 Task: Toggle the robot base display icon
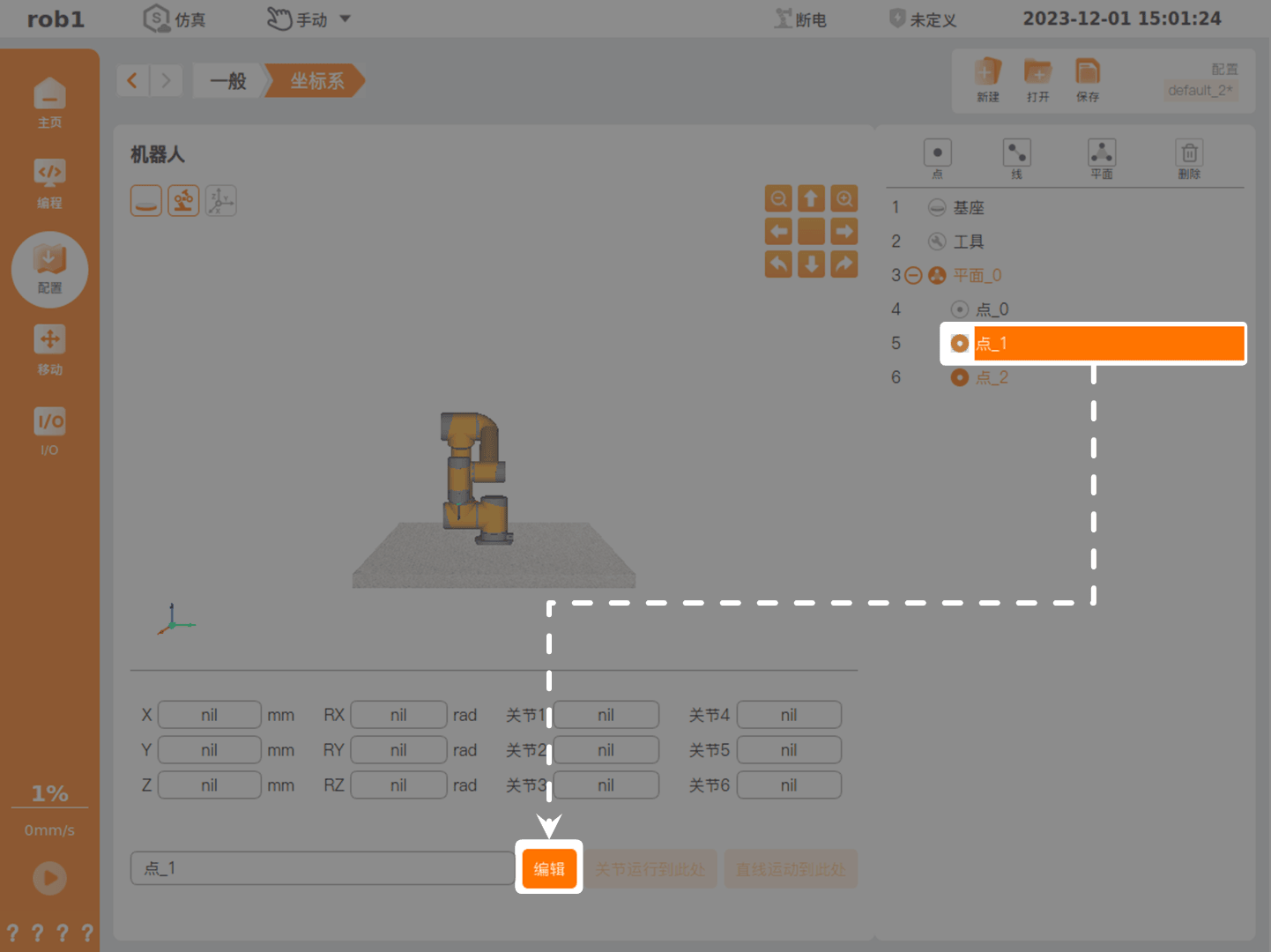tap(146, 201)
